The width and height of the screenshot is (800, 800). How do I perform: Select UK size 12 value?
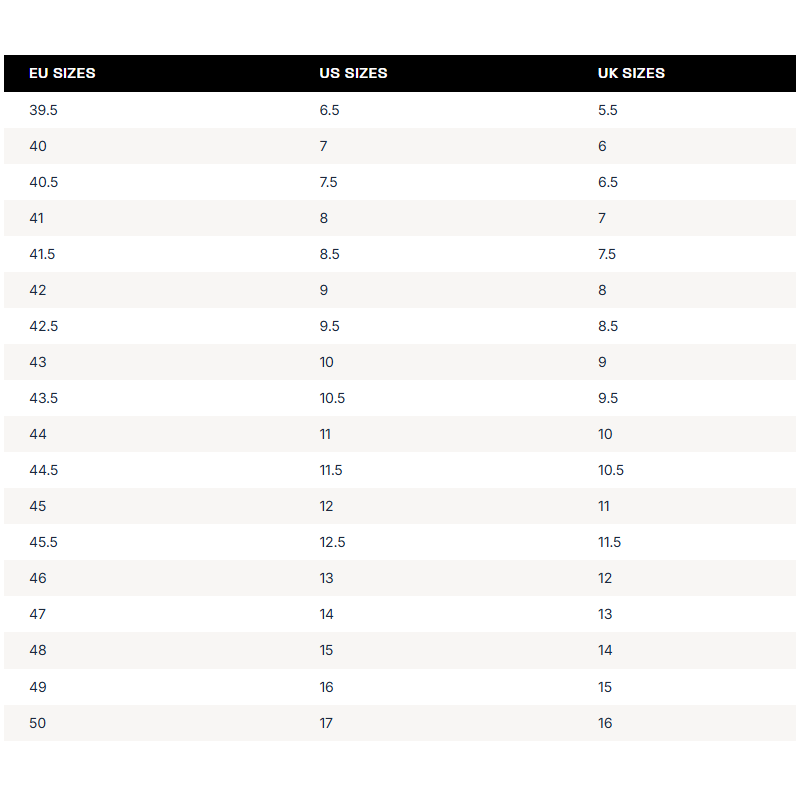(x=605, y=578)
